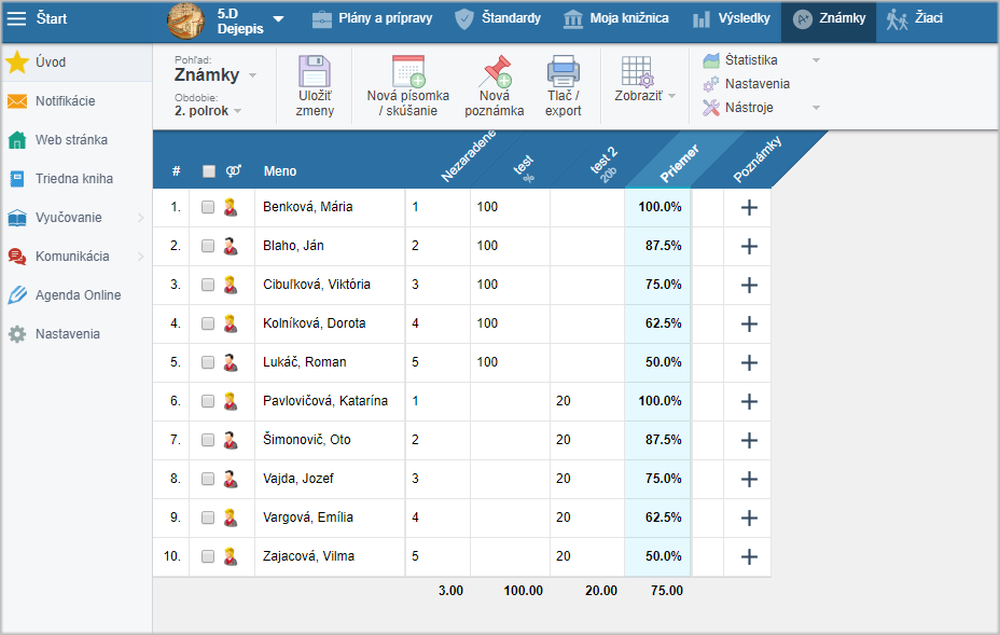Click the 5.D Dejepis class thumbnail
The width and height of the screenshot is (1000, 635).
tap(186, 20)
